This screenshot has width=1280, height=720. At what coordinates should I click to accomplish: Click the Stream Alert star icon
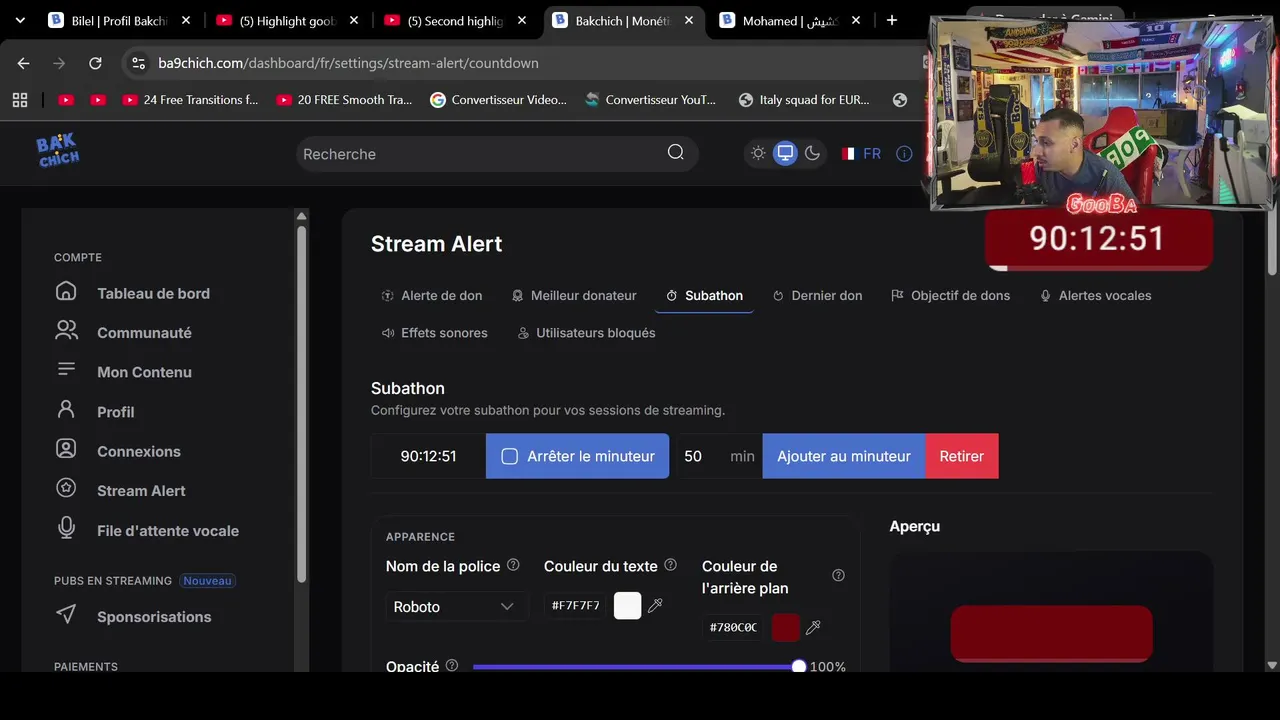pyautogui.click(x=66, y=488)
